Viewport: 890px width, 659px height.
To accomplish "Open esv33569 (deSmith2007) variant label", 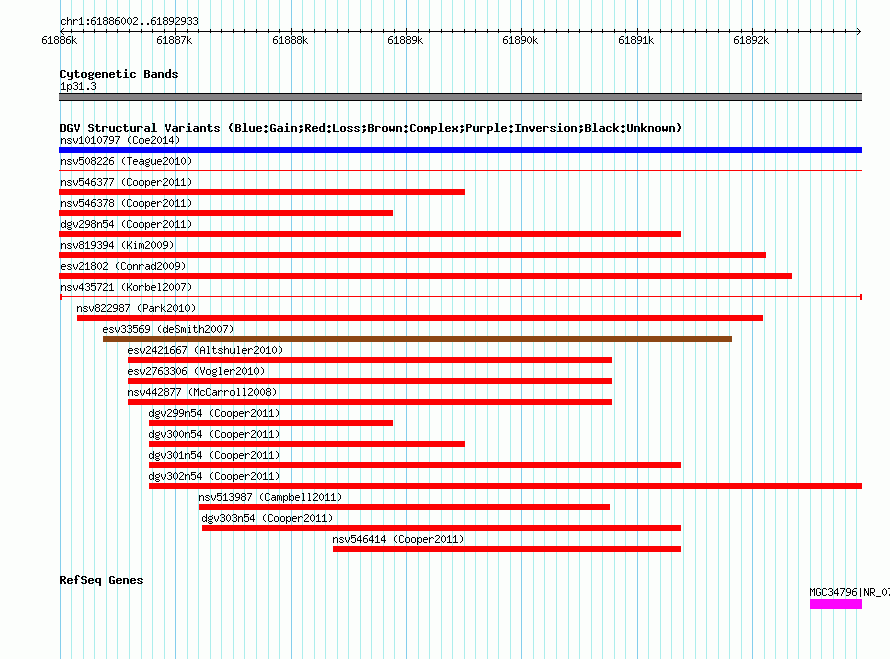I will 168,329.
